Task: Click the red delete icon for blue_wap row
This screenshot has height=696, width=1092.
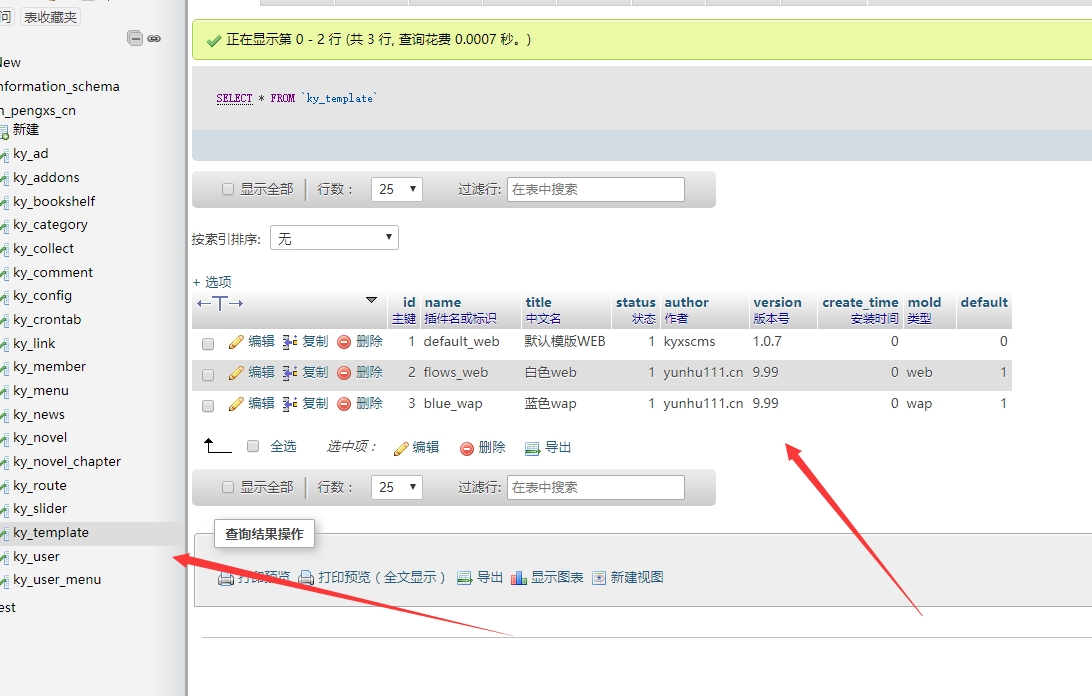Action: tap(344, 404)
